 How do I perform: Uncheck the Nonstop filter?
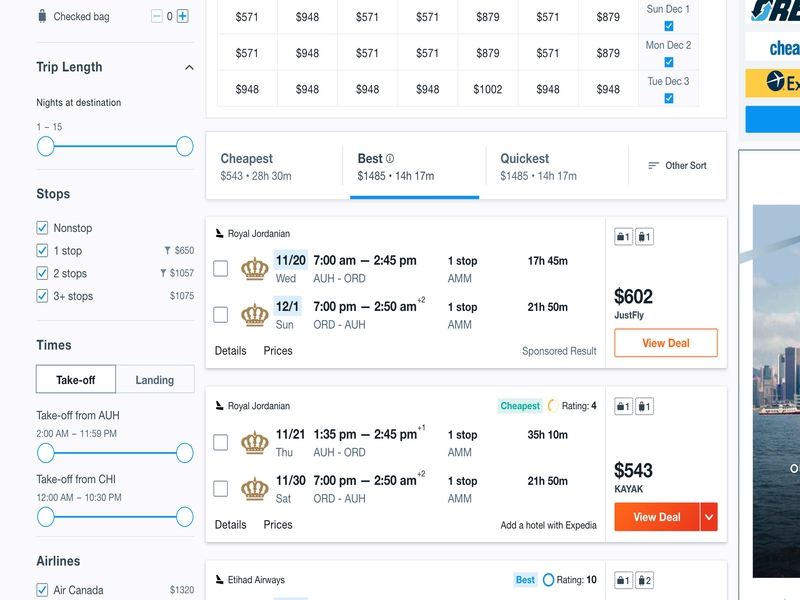[42, 228]
